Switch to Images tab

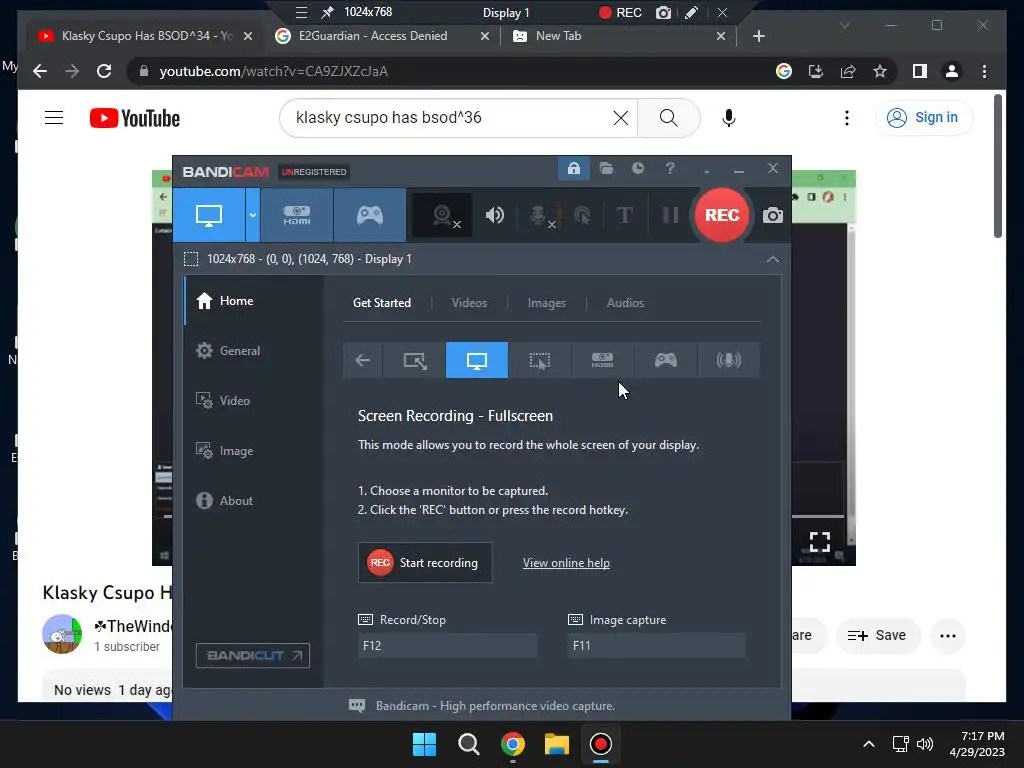(547, 303)
